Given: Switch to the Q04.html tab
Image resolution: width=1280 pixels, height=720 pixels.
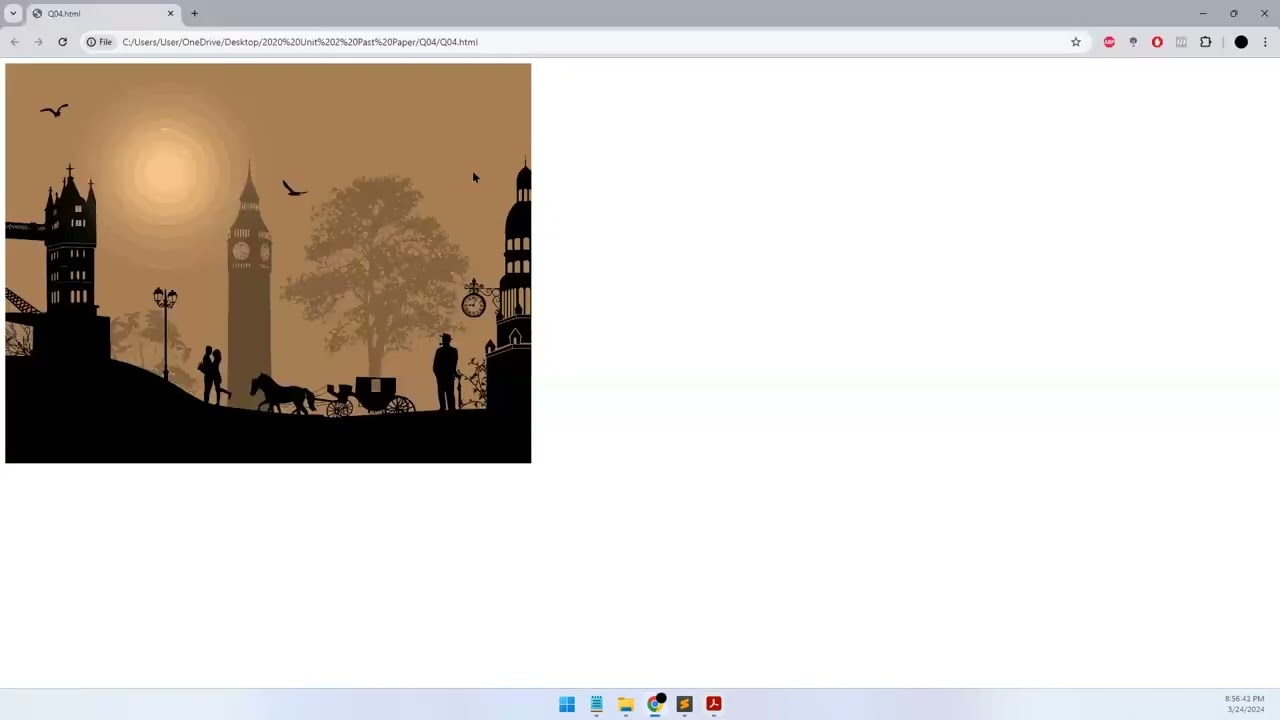Looking at the screenshot, I should [x=103, y=14].
